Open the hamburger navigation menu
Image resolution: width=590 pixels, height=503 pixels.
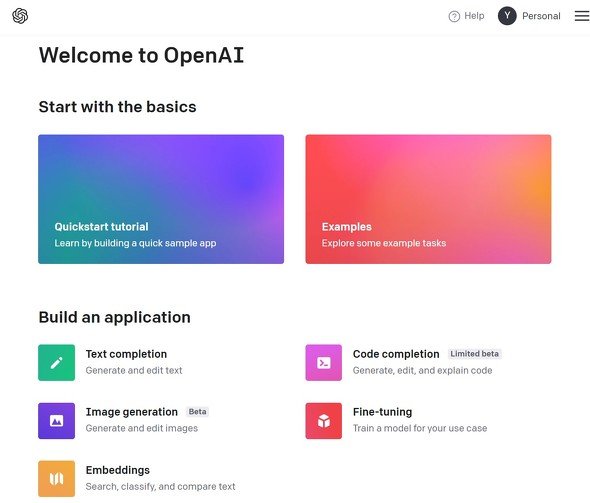[x=582, y=16]
